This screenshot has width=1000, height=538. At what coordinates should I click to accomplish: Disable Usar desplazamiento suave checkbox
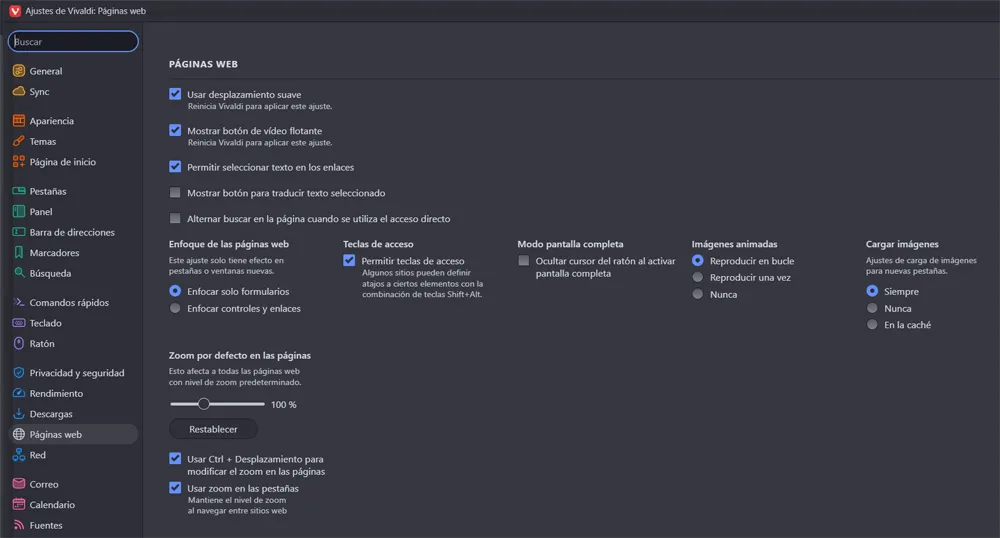tap(175, 94)
